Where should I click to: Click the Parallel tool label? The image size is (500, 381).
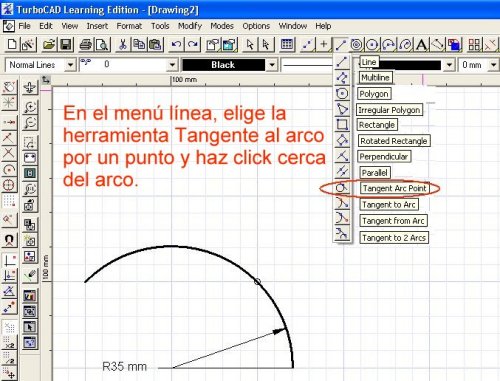375,173
